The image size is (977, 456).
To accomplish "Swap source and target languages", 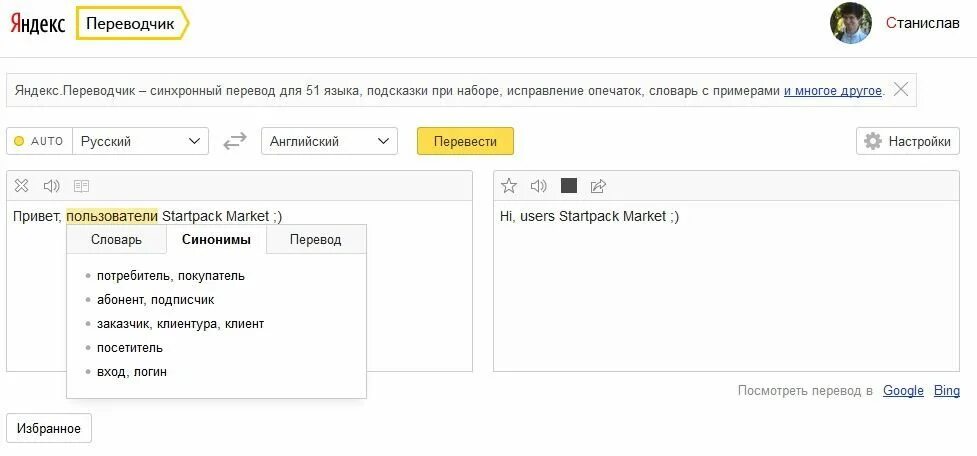I will [x=235, y=142].
